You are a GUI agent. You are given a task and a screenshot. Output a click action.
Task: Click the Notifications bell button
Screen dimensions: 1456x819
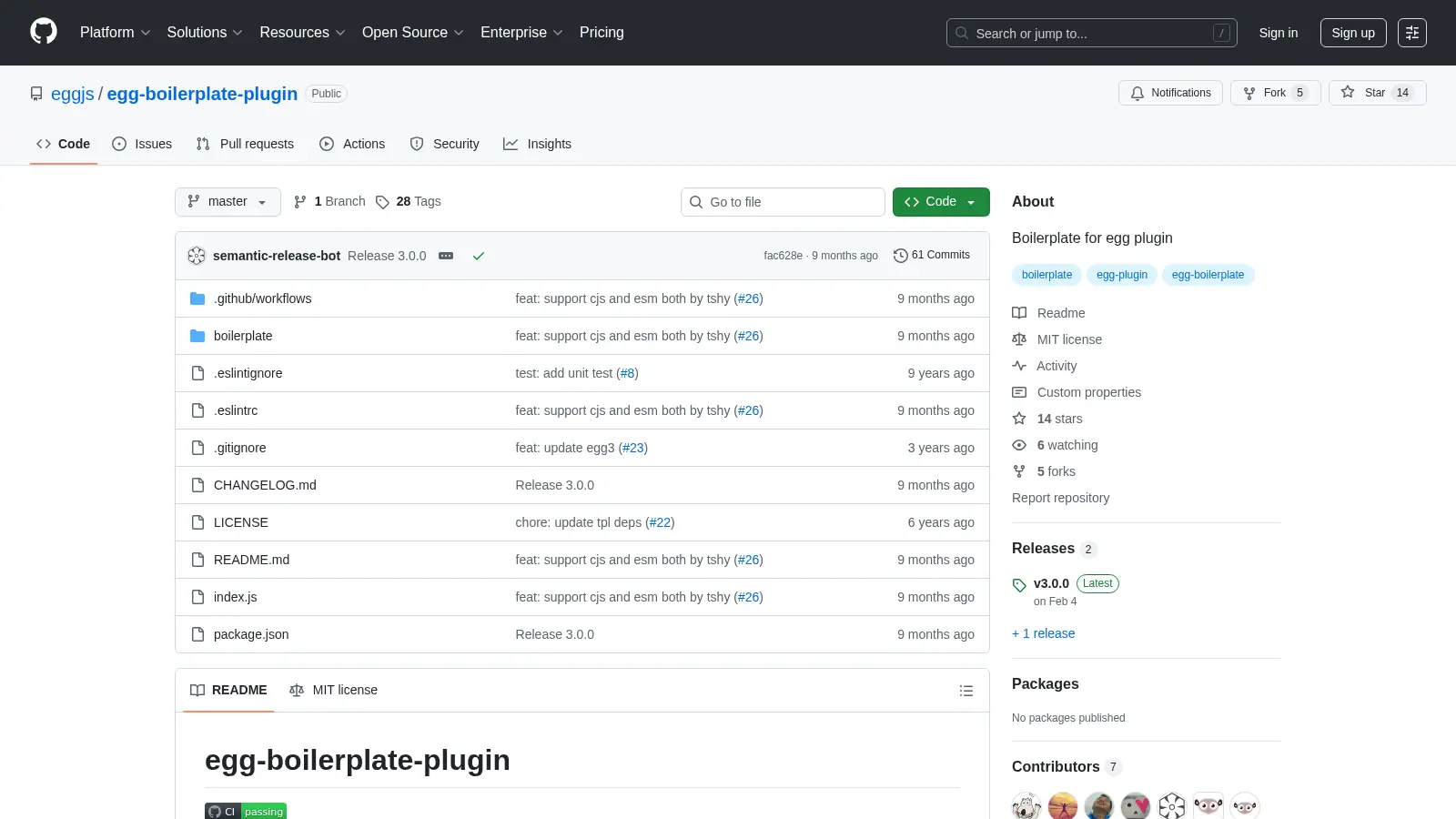(x=1170, y=93)
